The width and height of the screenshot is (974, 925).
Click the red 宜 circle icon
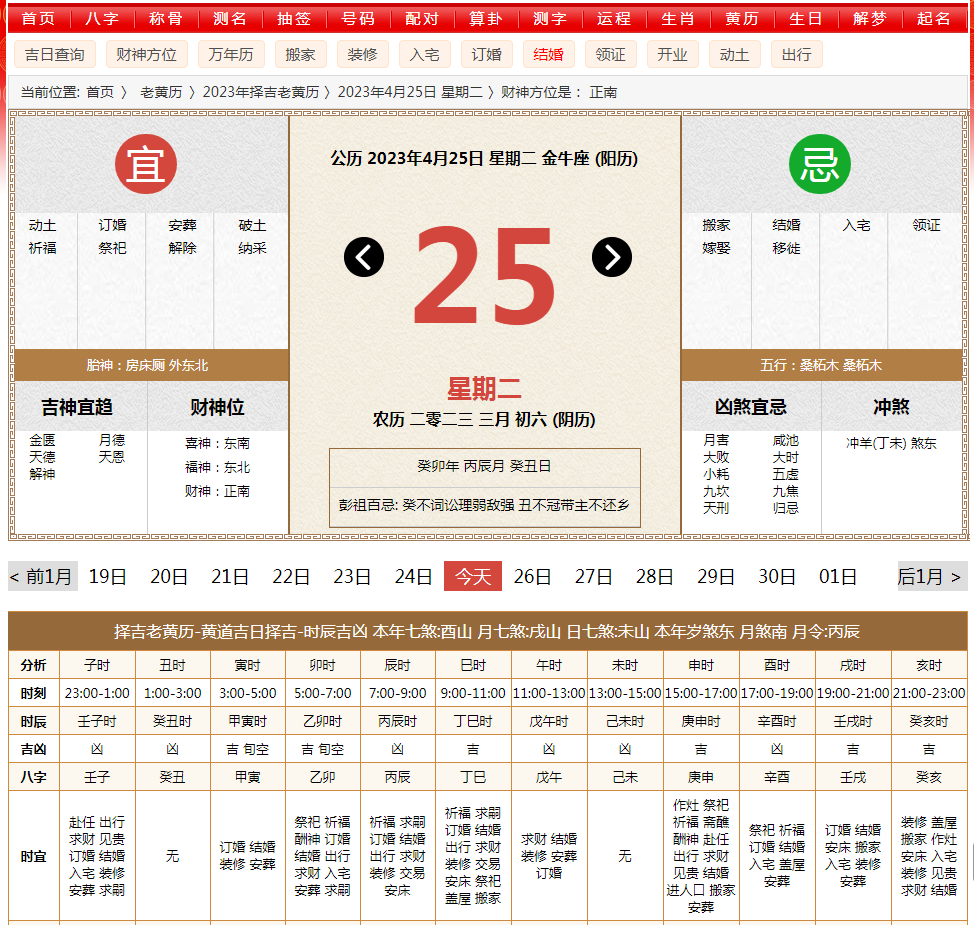146,164
